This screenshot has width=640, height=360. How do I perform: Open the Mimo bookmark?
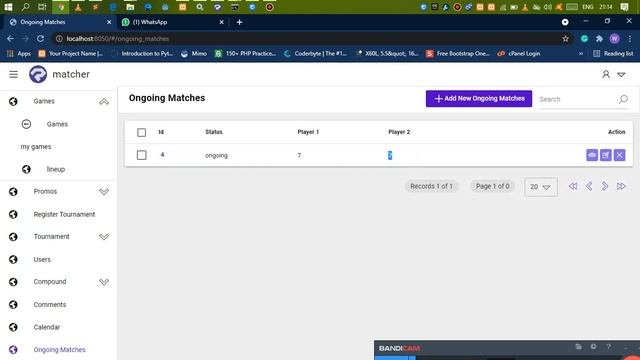coord(194,53)
